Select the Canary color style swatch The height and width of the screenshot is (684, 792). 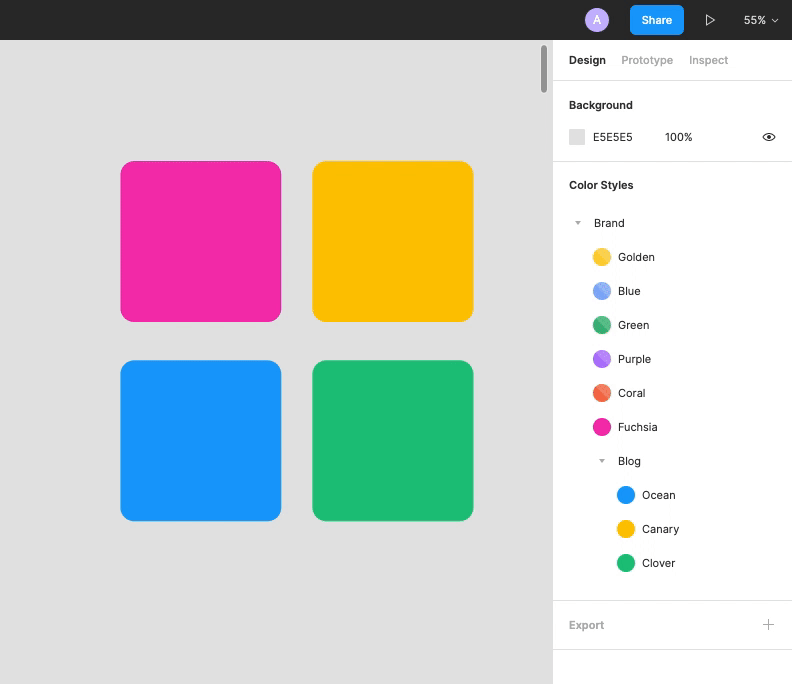coord(626,529)
